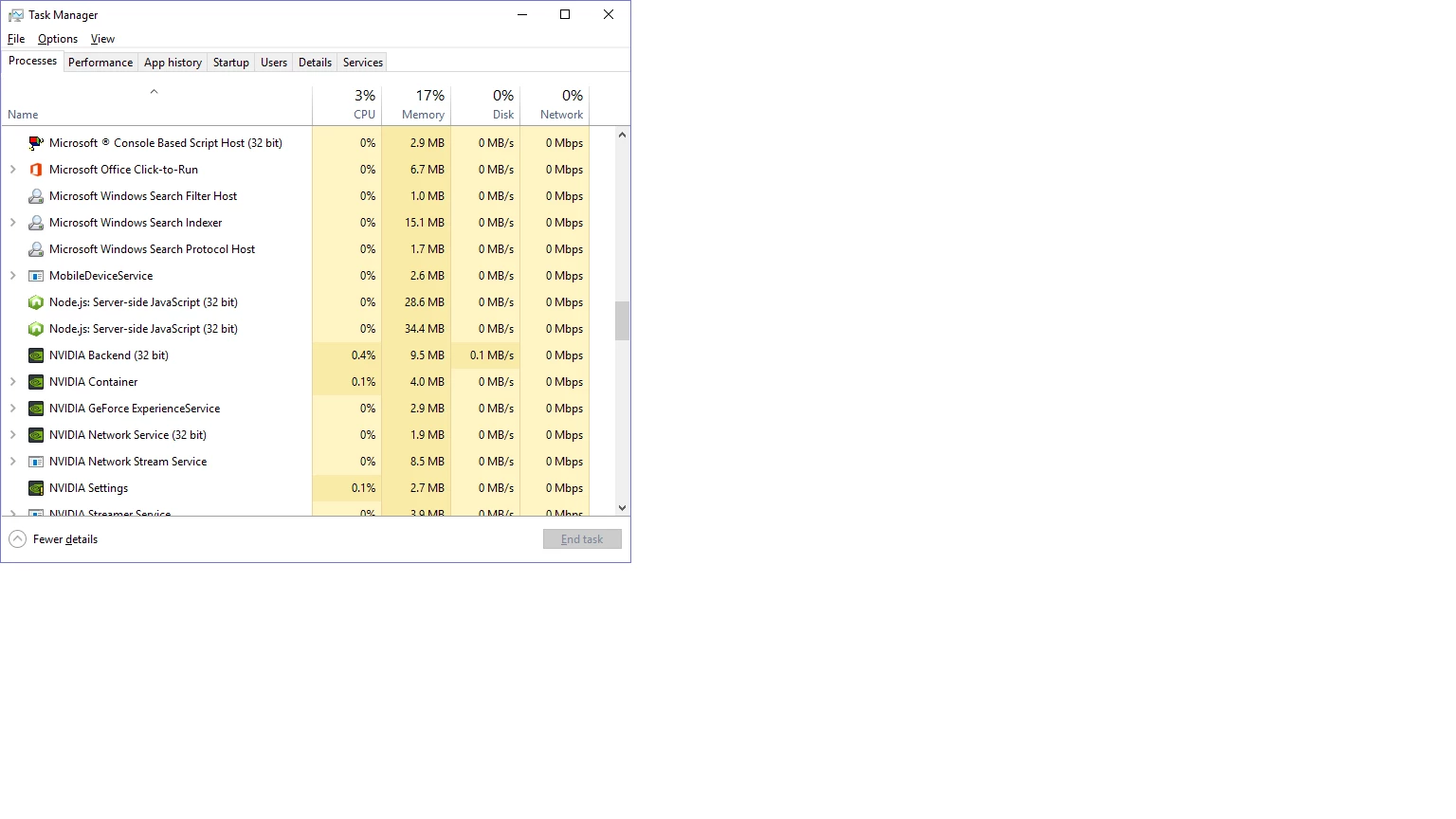The image size is (1456, 819).
Task: Click the scrollbar up arrow
Action: pyautogui.click(x=623, y=135)
